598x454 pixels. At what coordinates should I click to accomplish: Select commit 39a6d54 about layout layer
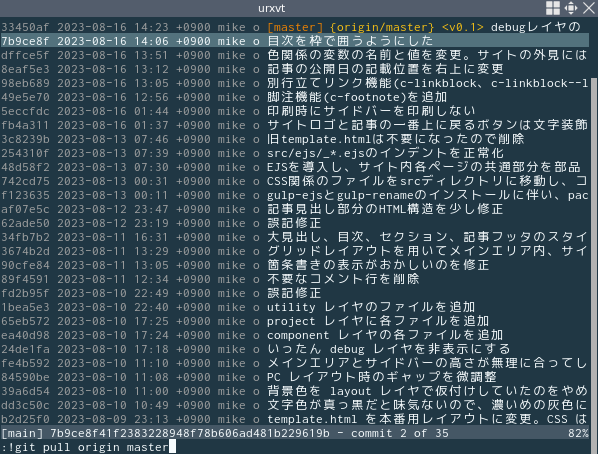pyautogui.click(x=294, y=391)
